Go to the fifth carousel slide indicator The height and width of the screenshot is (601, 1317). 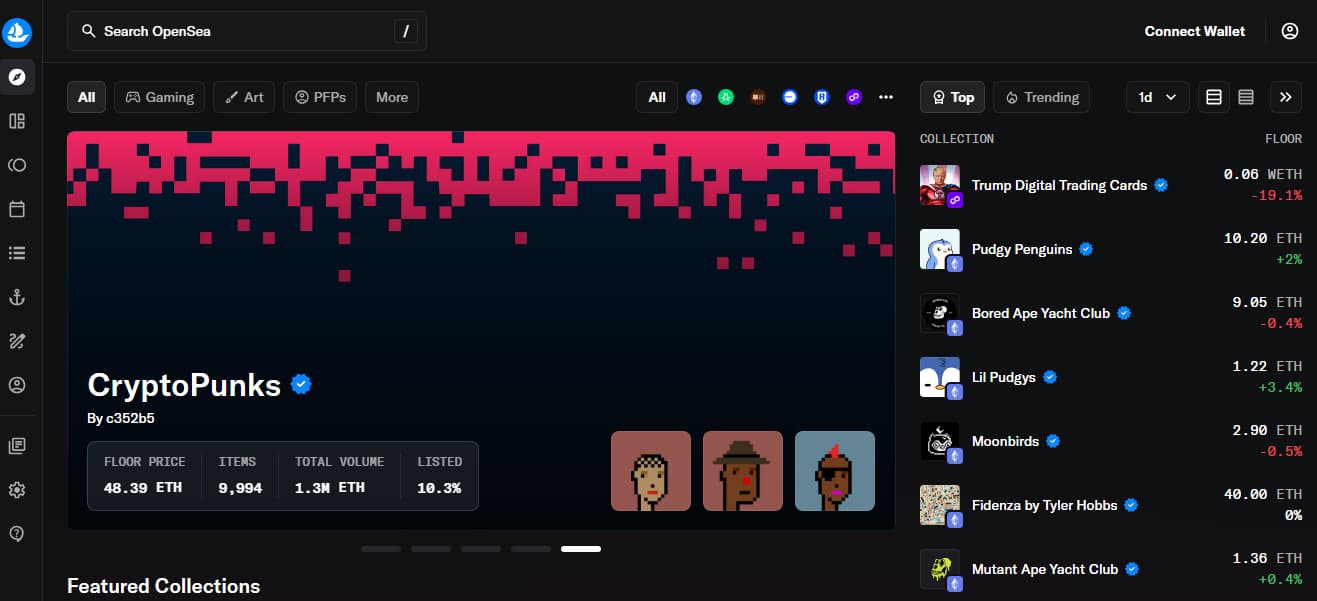581,549
